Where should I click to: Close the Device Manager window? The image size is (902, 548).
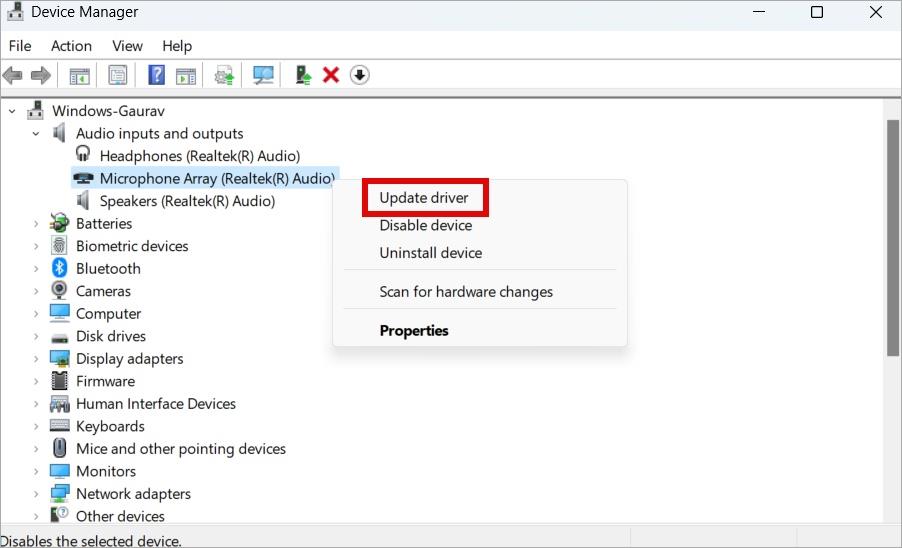[x=876, y=12]
